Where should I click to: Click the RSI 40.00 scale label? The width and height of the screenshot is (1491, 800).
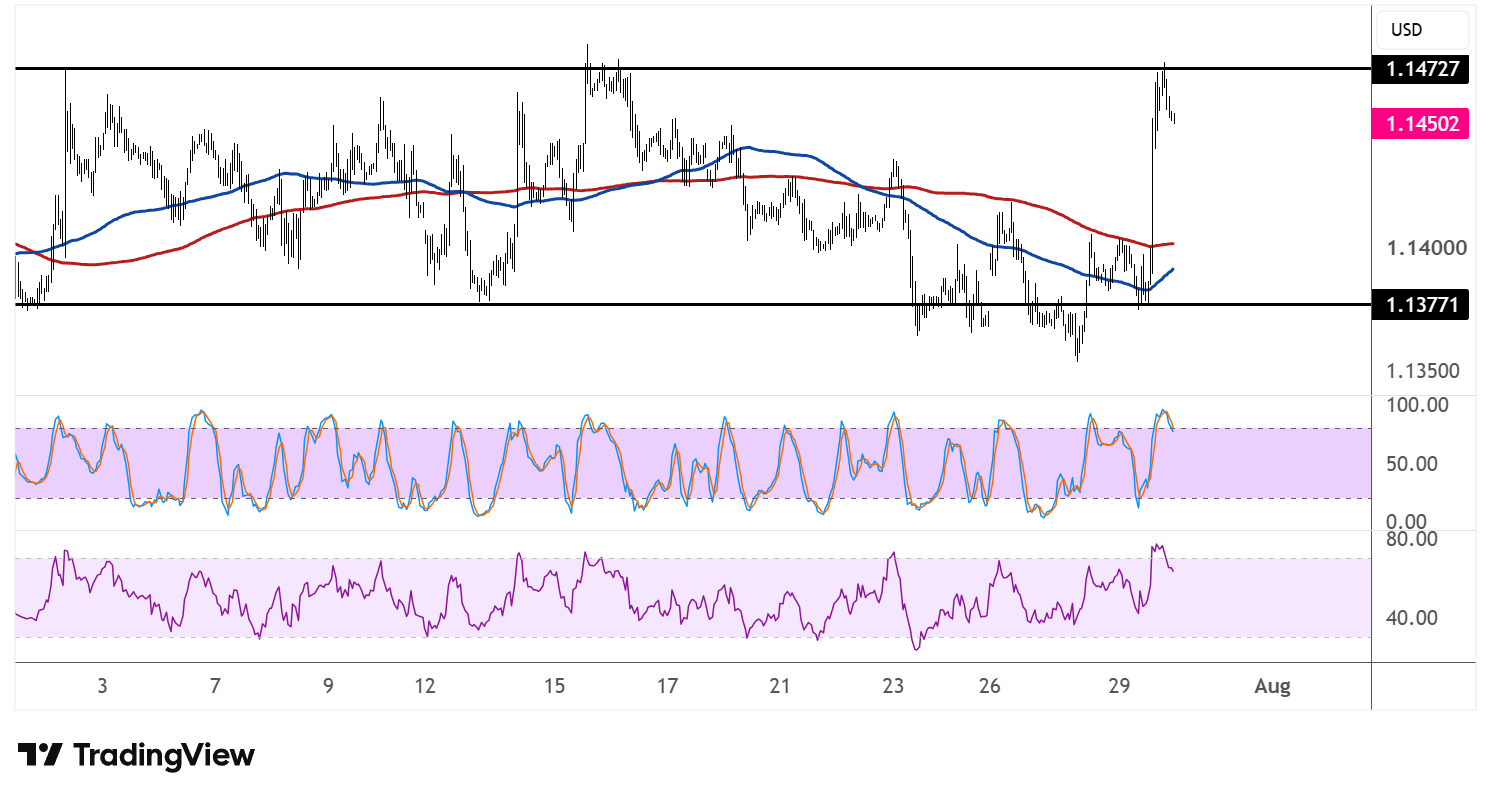click(1413, 618)
